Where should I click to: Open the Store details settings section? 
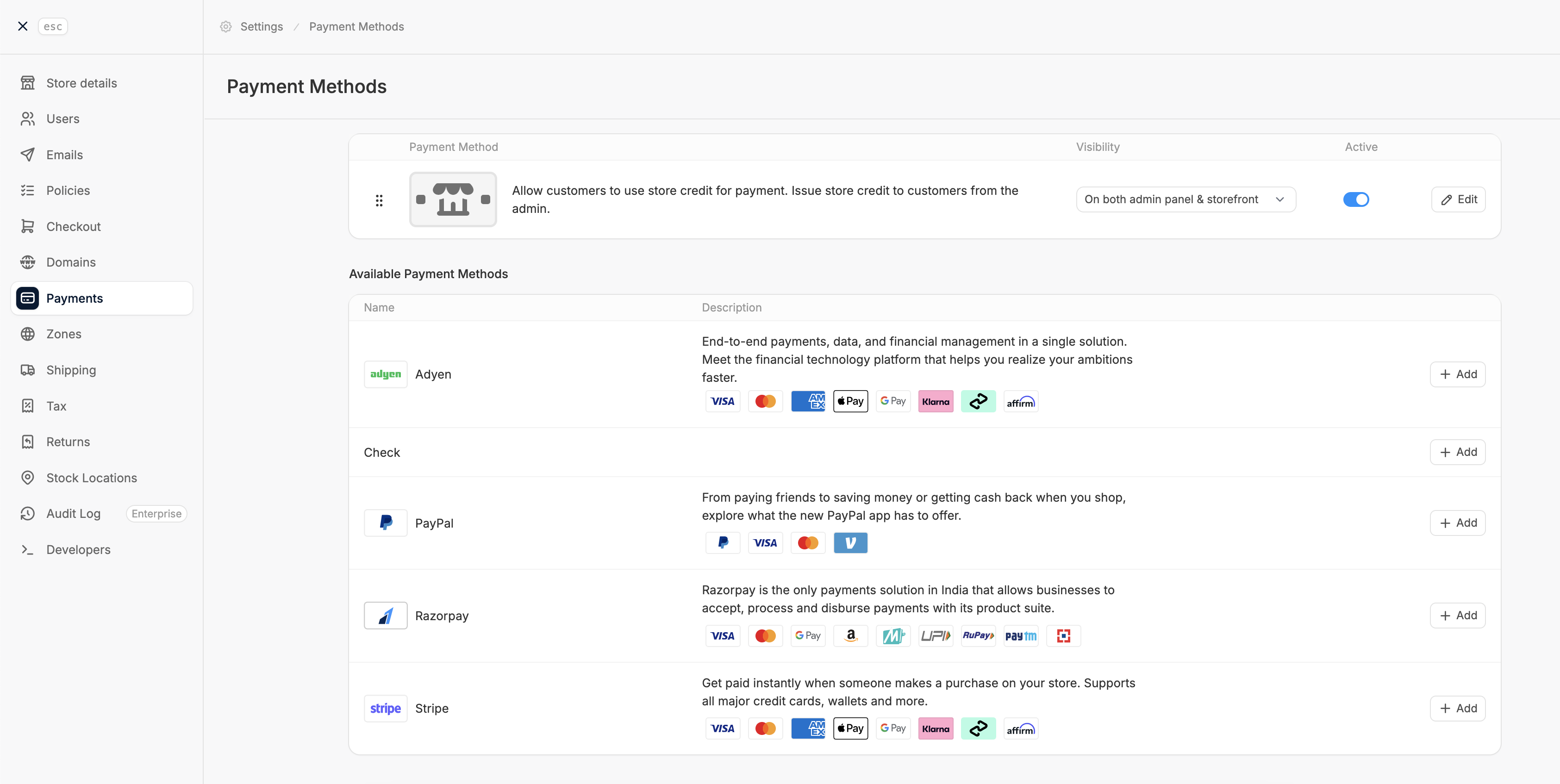81,83
